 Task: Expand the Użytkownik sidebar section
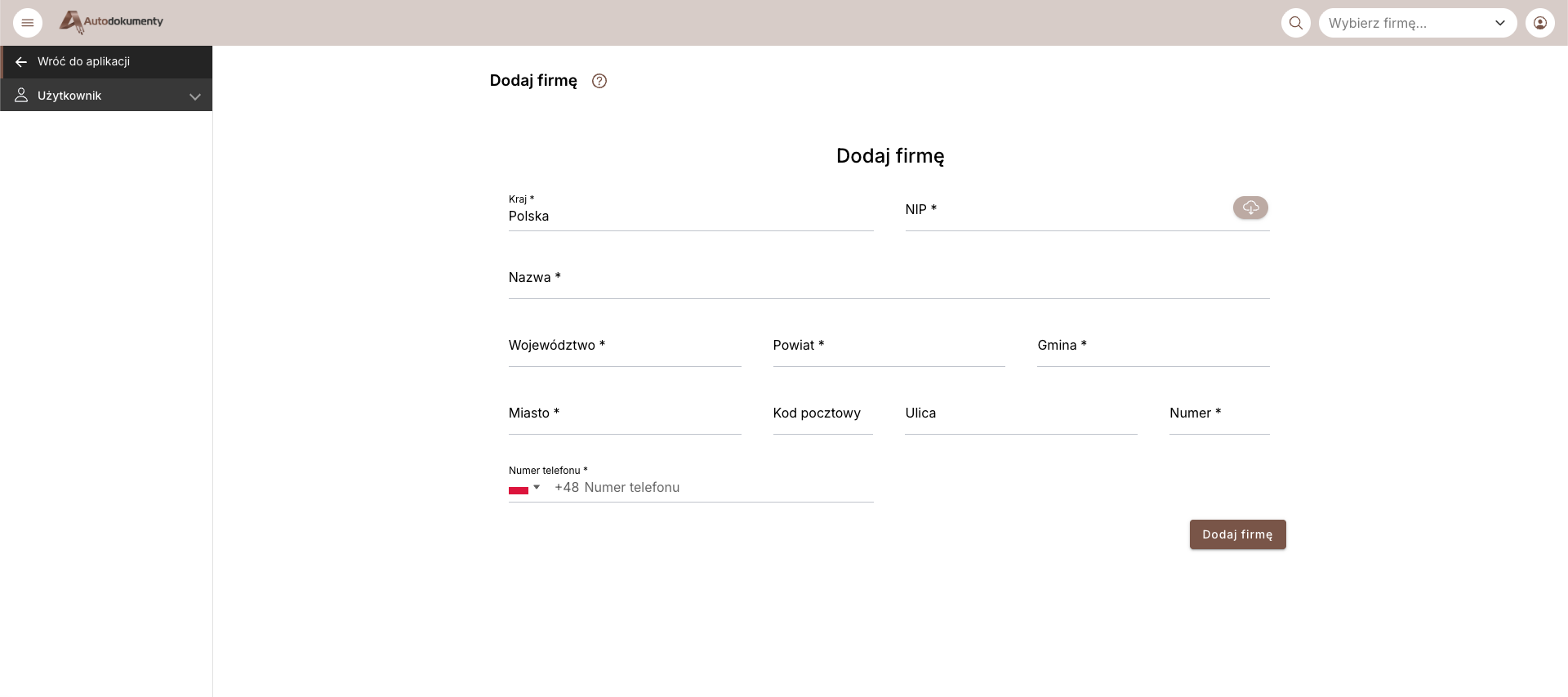(106, 96)
